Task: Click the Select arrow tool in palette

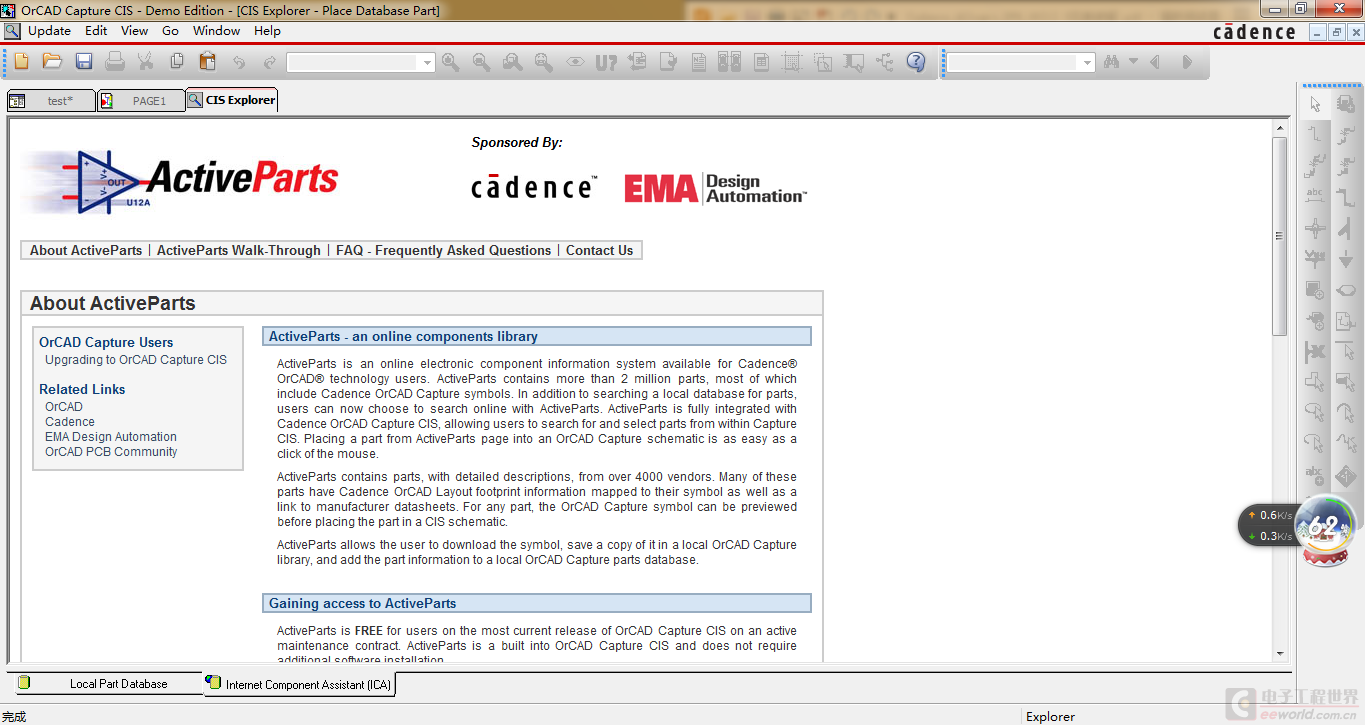Action: coord(1315,104)
